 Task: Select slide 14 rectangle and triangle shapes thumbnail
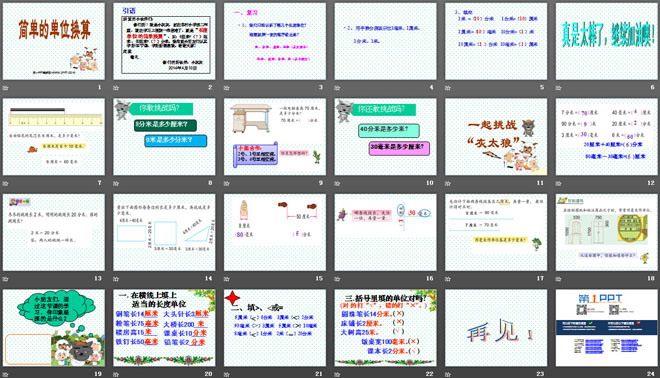pos(164,232)
